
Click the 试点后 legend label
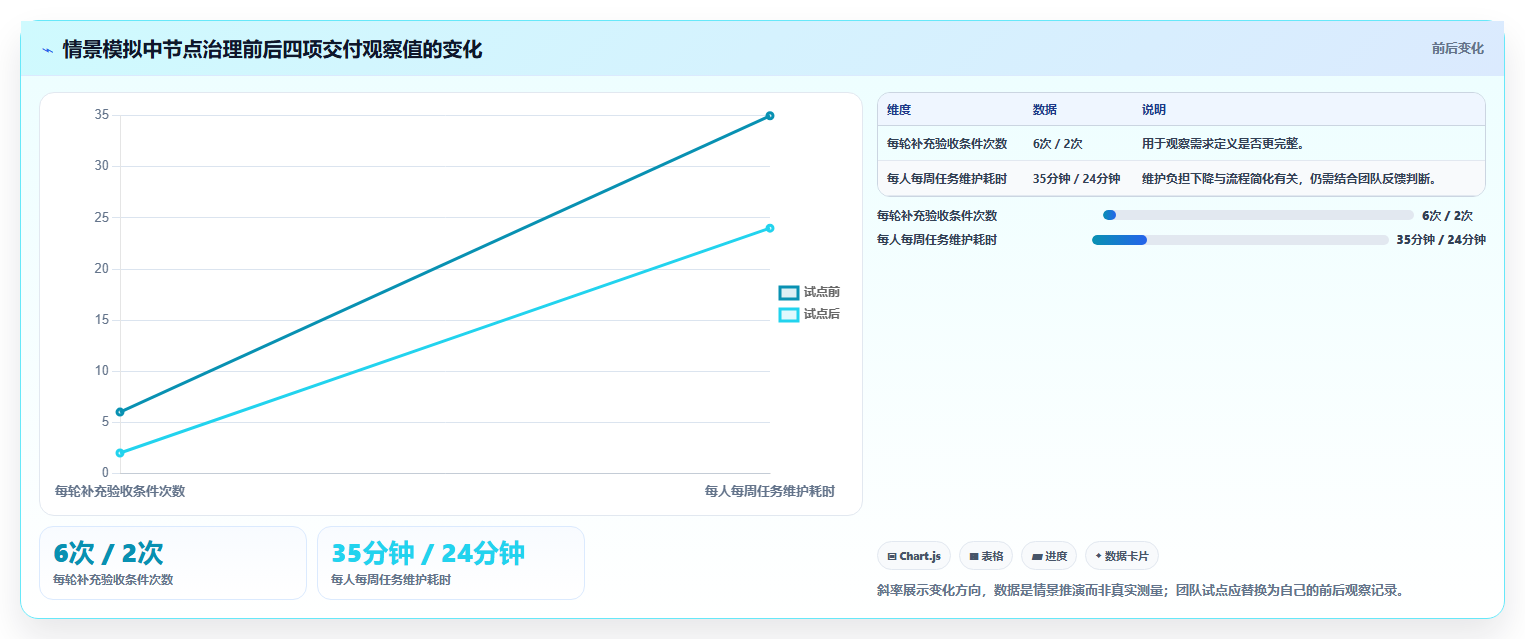tap(822, 314)
